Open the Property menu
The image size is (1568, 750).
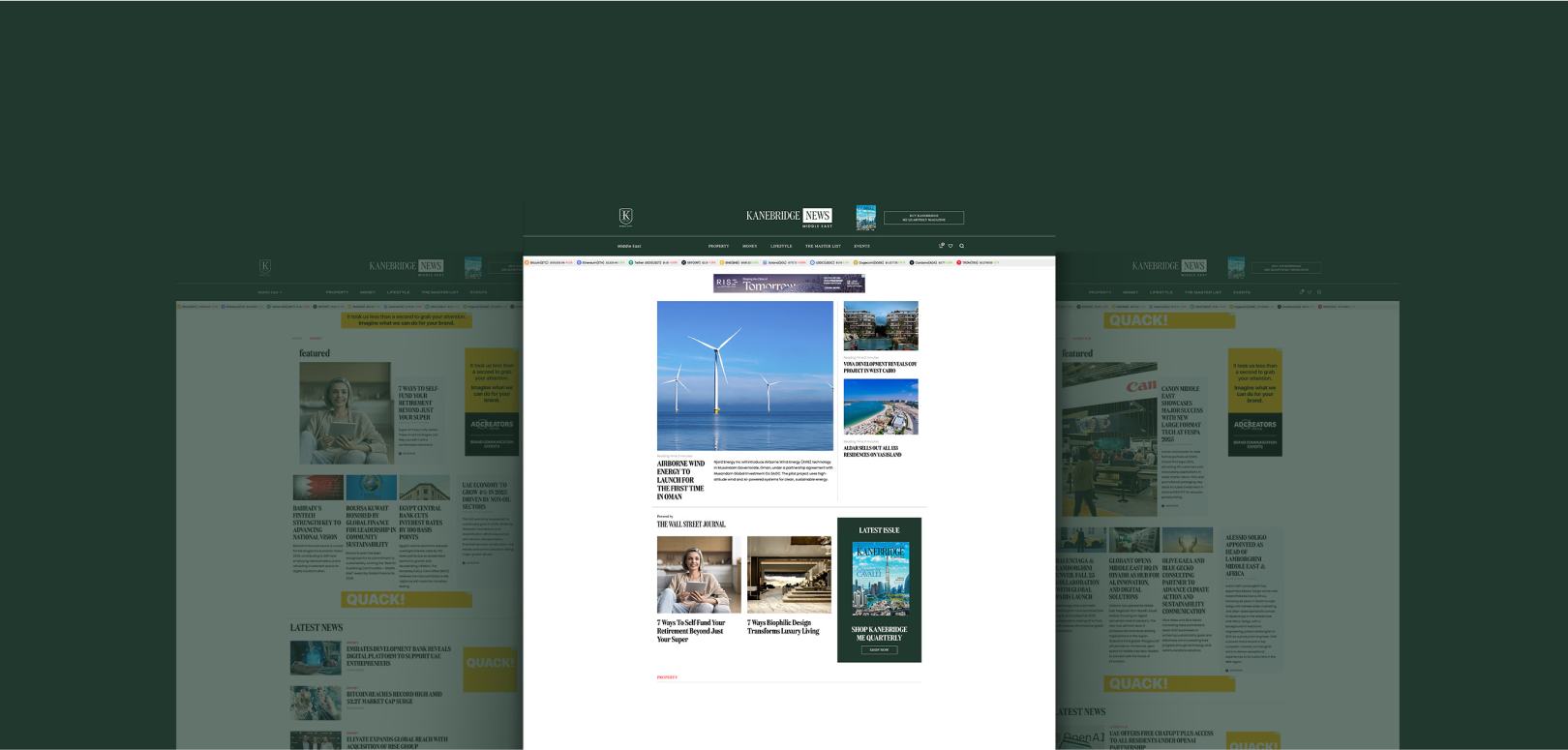(x=718, y=246)
